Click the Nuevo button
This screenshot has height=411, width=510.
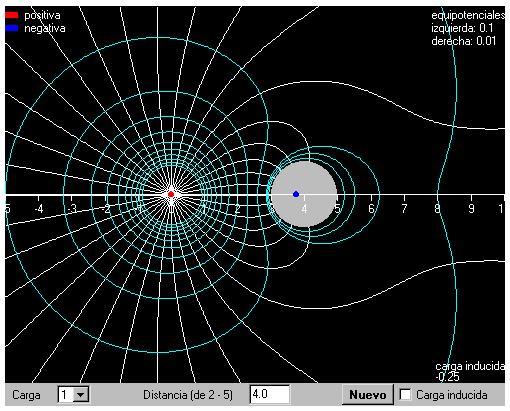click(x=368, y=395)
